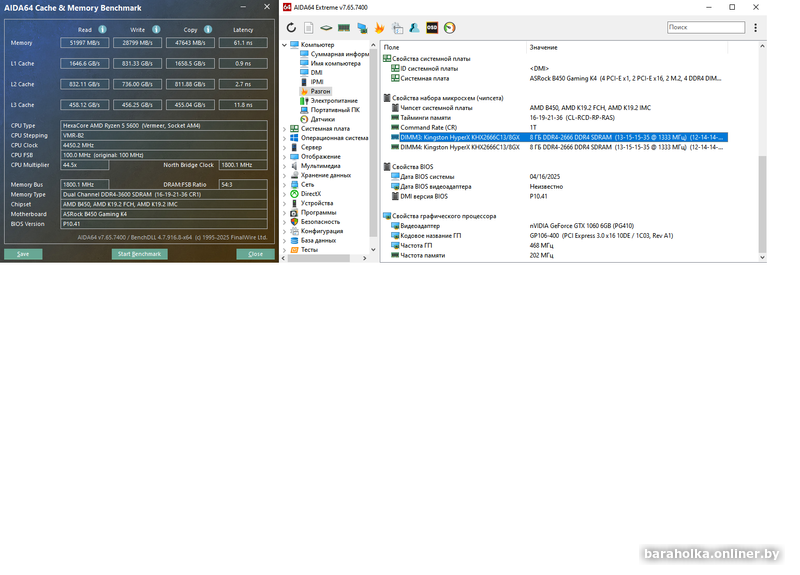Screen dimensions: 800x575
Task: Launch stability test via flame toolbar icon
Action: coord(379,28)
